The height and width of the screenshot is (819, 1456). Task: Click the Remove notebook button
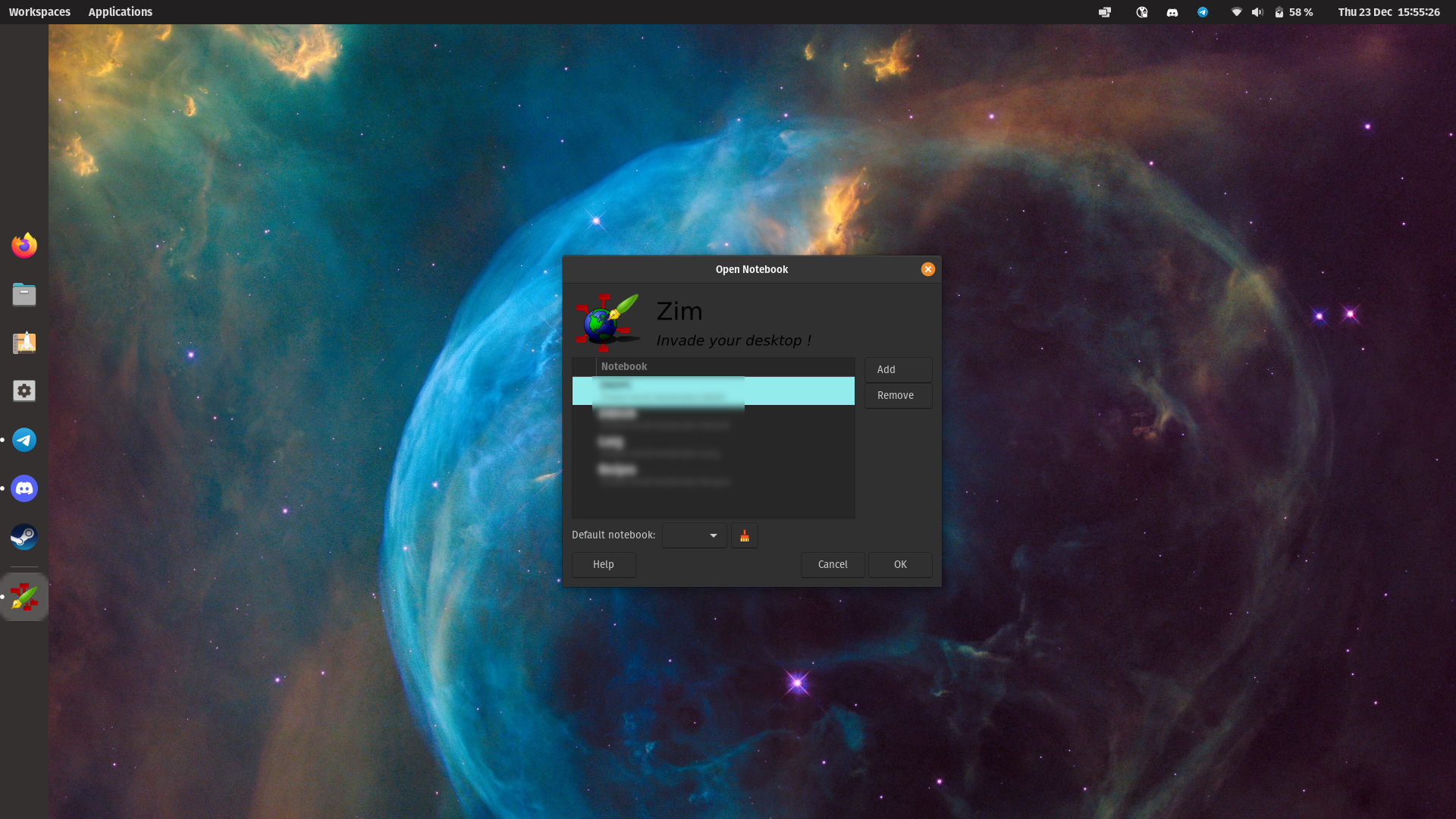click(x=898, y=396)
